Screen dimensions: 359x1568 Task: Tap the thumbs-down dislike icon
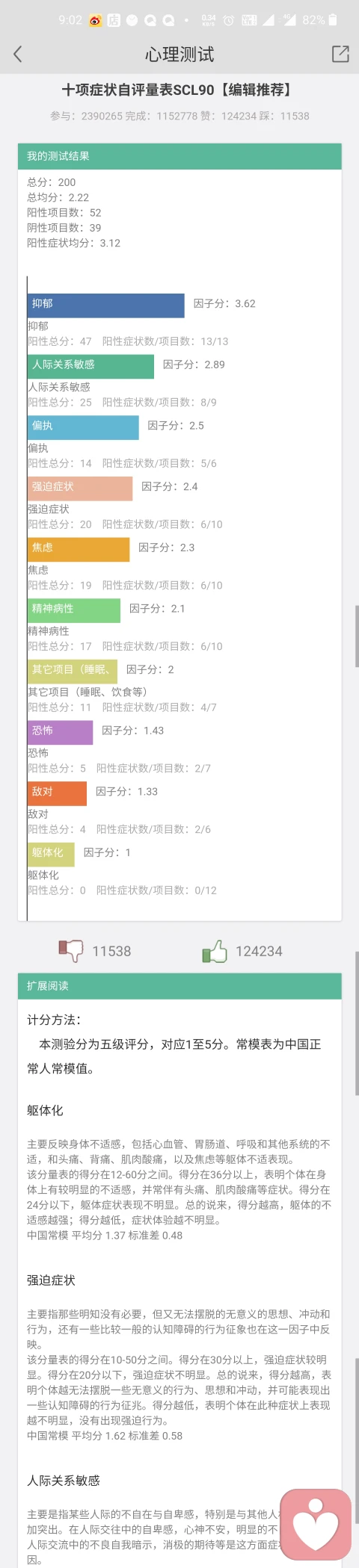71,950
